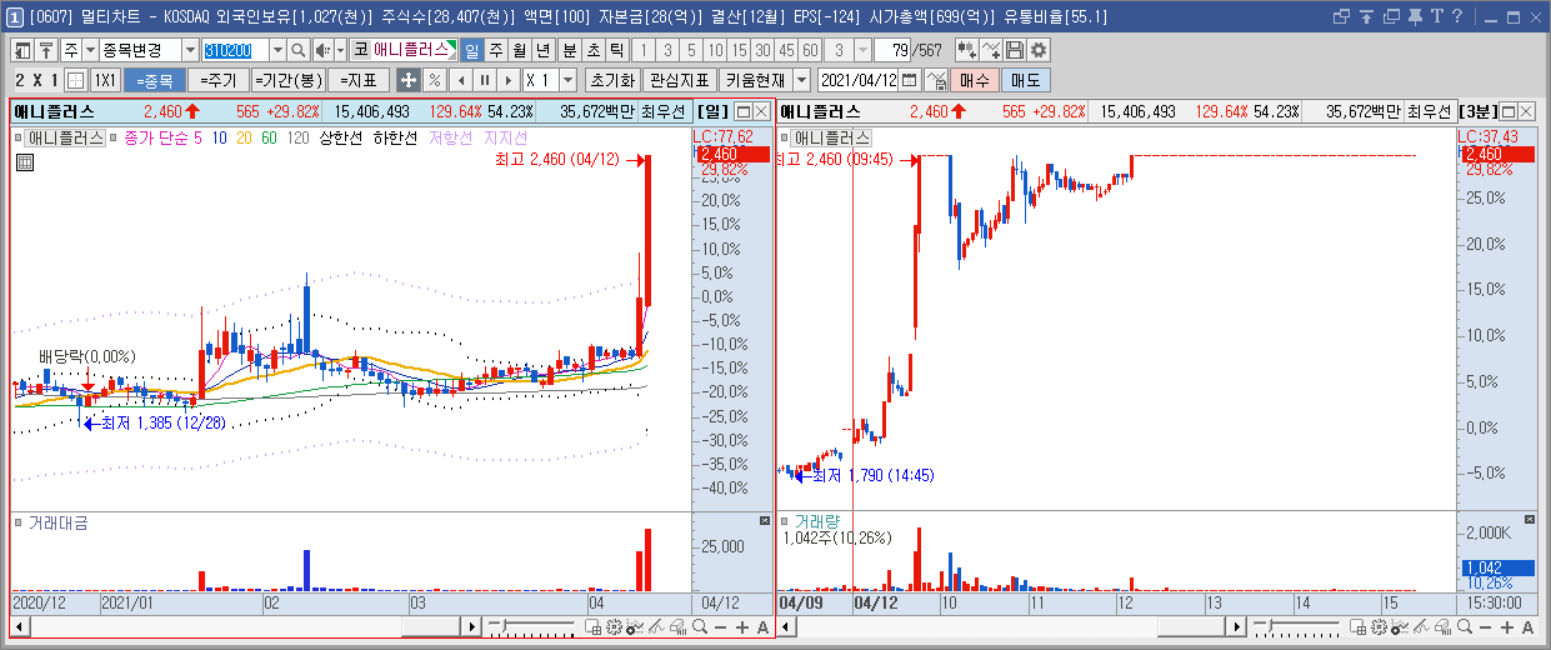The width and height of the screenshot is (1551, 650).
Task: Zoom out 3-minute chart with minus icon
Action: tap(1485, 627)
